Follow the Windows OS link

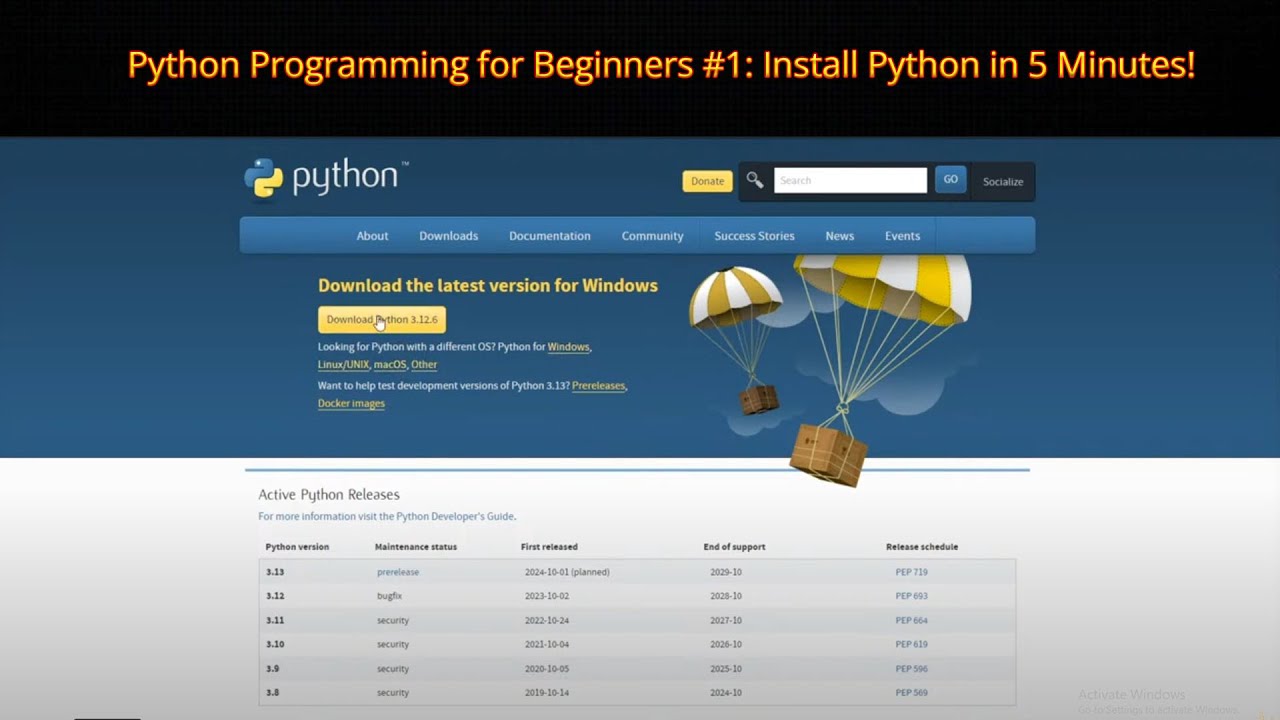pyautogui.click(x=568, y=347)
